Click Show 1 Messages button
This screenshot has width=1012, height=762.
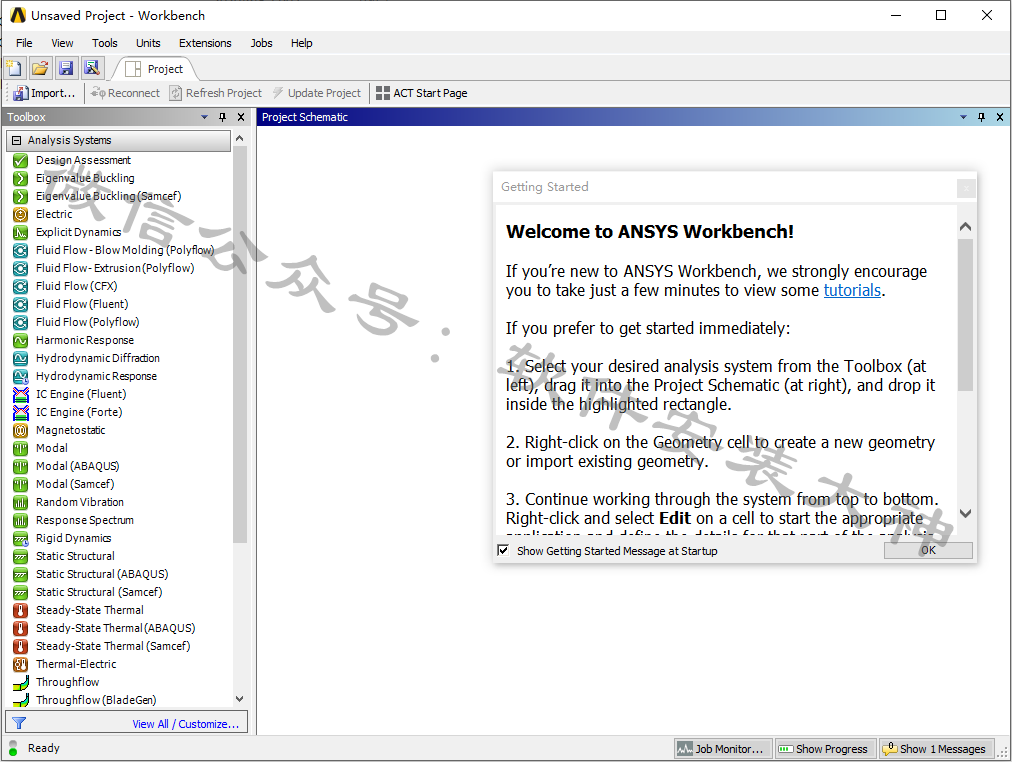(935, 748)
